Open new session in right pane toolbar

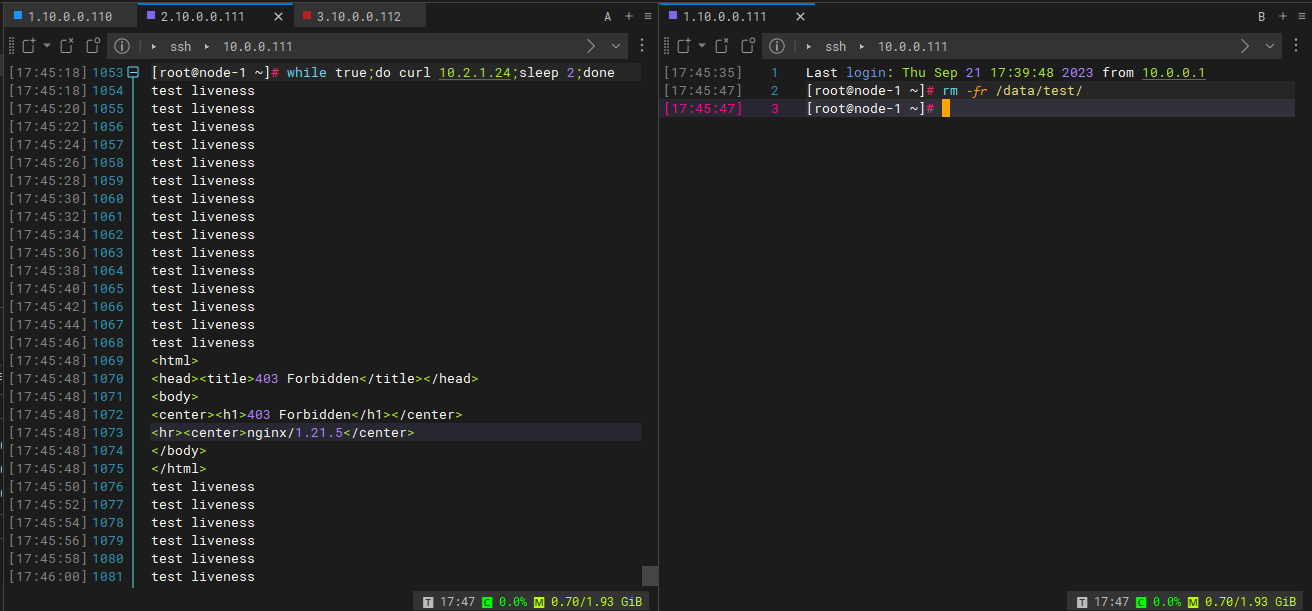tap(684, 46)
